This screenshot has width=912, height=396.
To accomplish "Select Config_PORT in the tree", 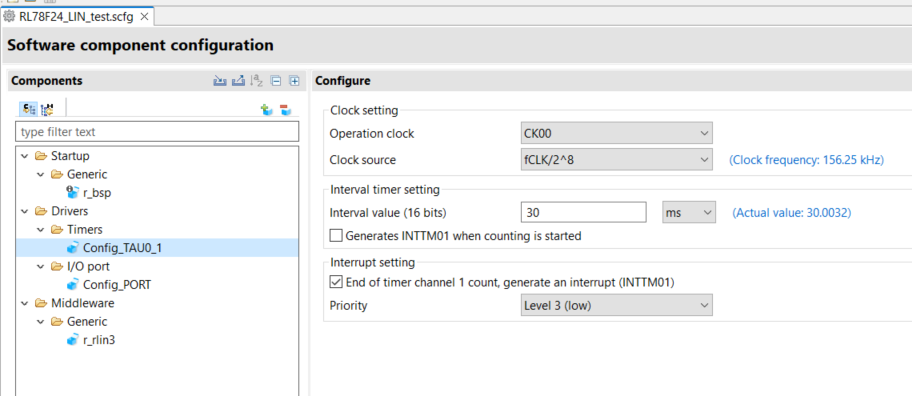I will click(117, 285).
